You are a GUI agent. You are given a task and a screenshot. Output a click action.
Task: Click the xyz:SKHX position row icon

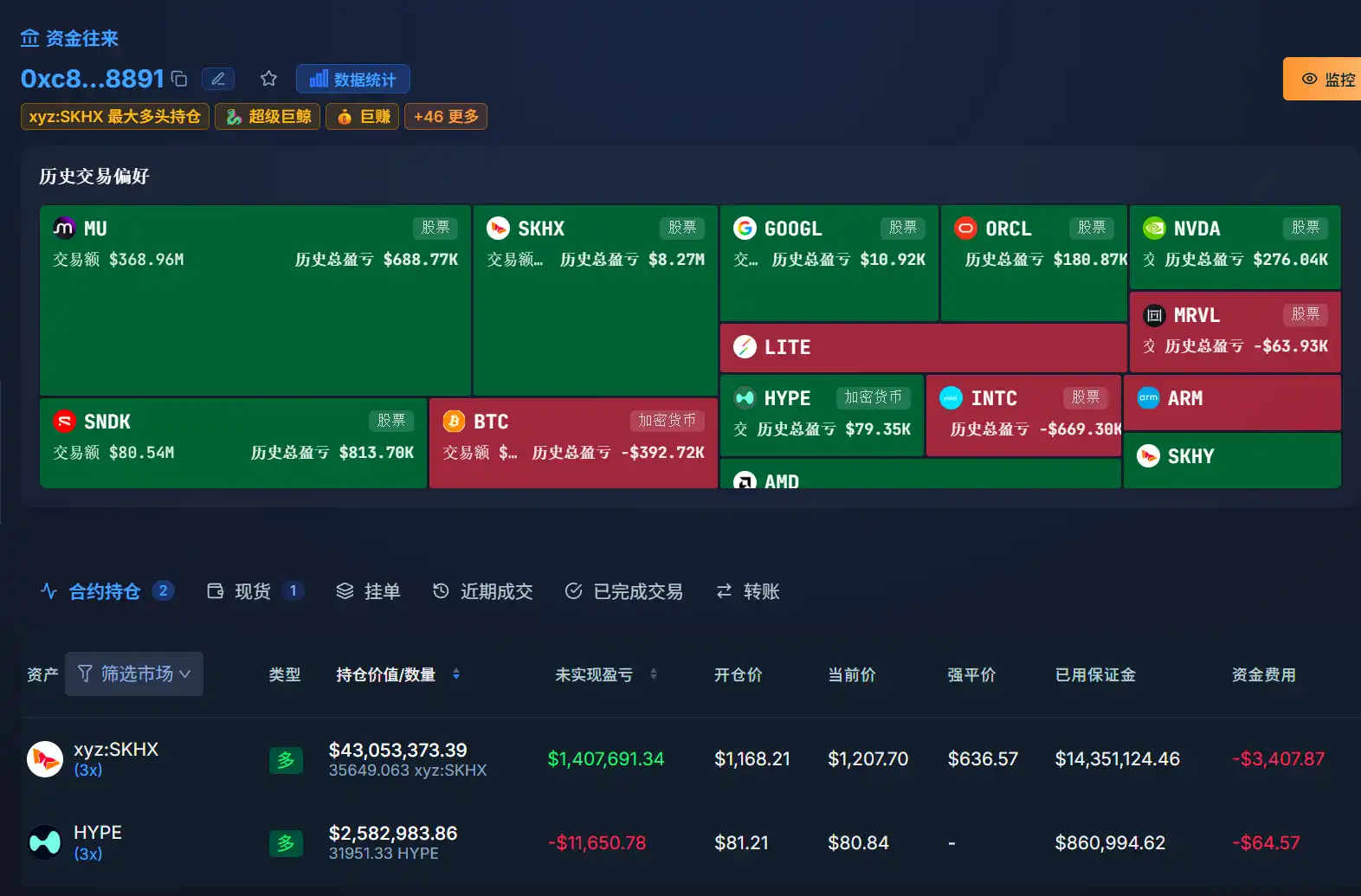pyautogui.click(x=45, y=759)
